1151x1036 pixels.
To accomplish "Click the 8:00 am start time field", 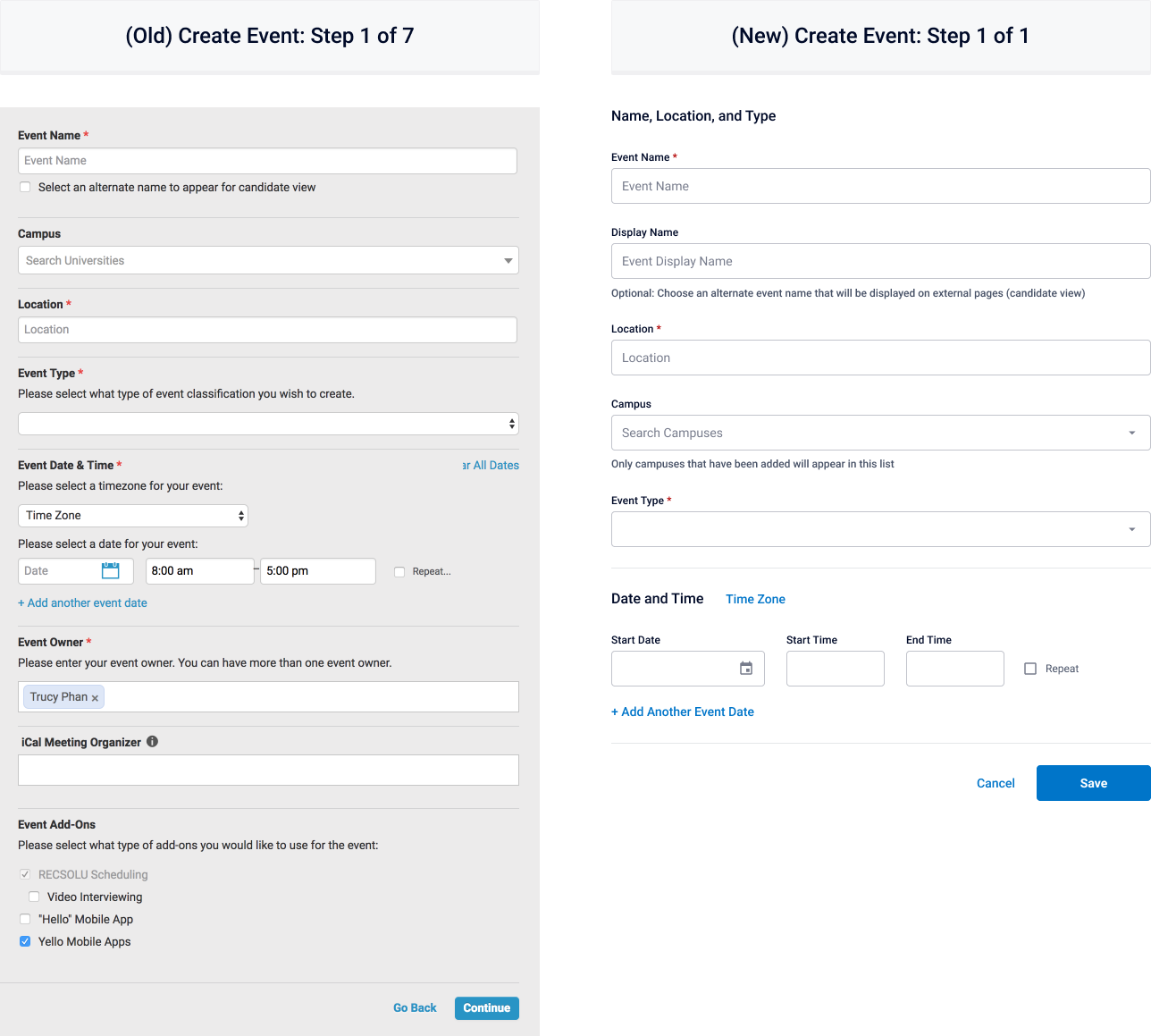I will [x=199, y=571].
